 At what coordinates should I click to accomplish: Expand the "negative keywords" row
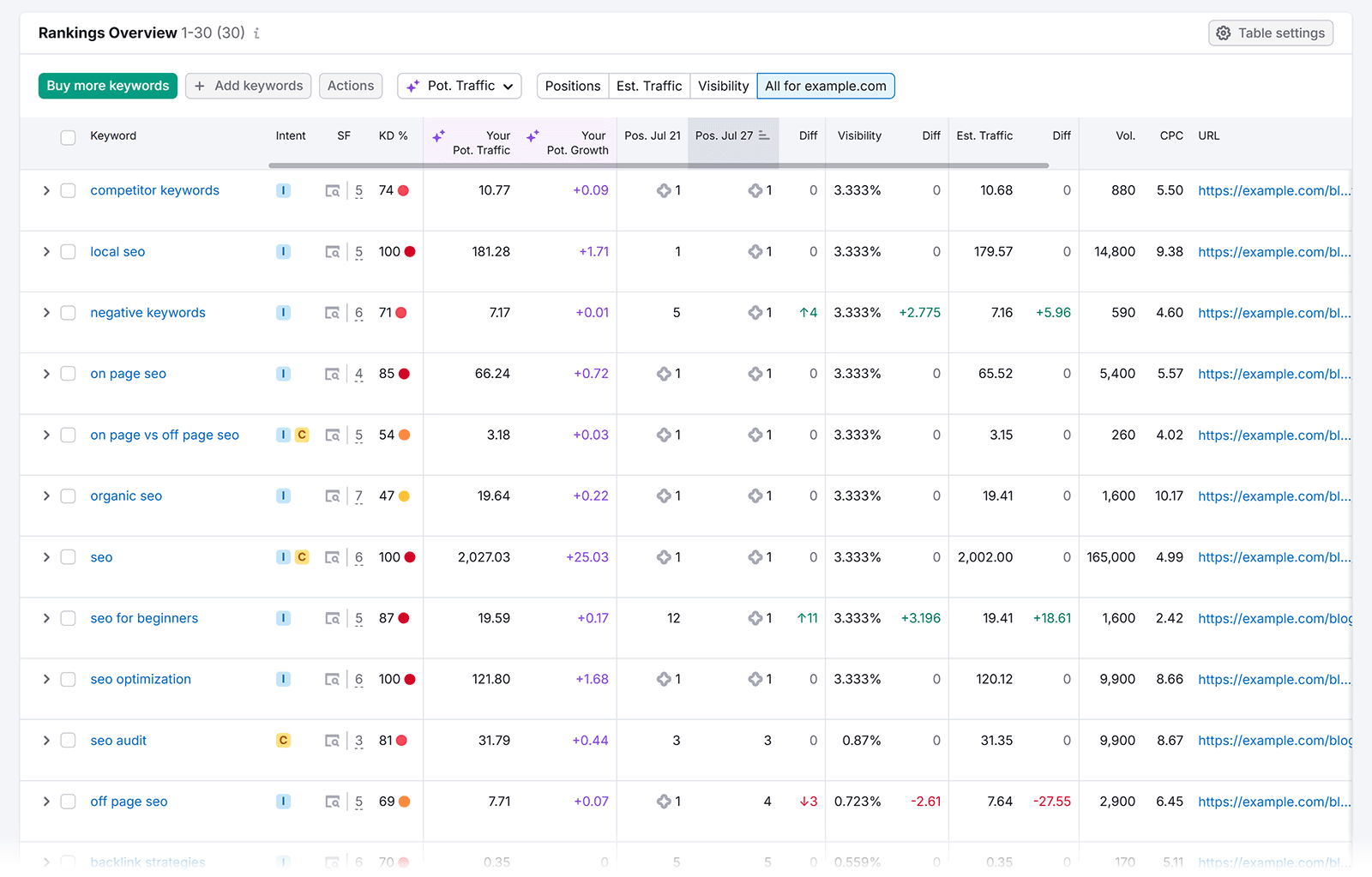pyautogui.click(x=46, y=312)
